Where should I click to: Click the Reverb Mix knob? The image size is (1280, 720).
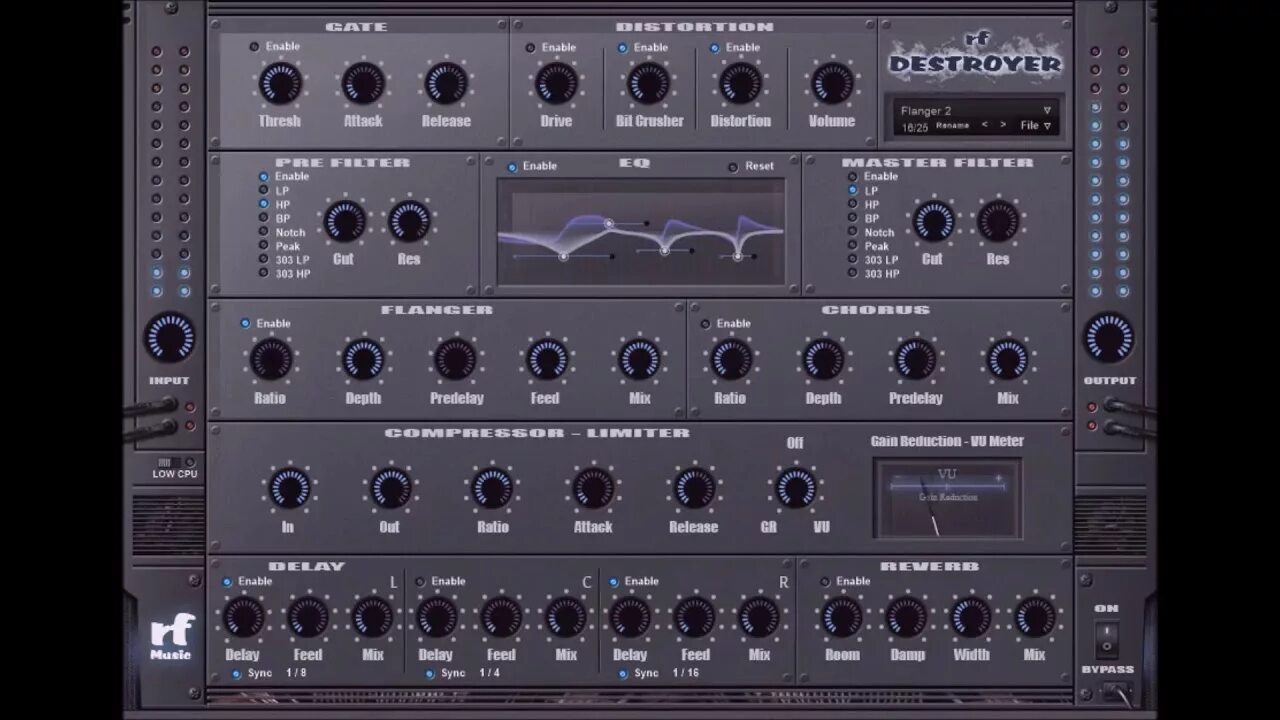coord(1035,617)
